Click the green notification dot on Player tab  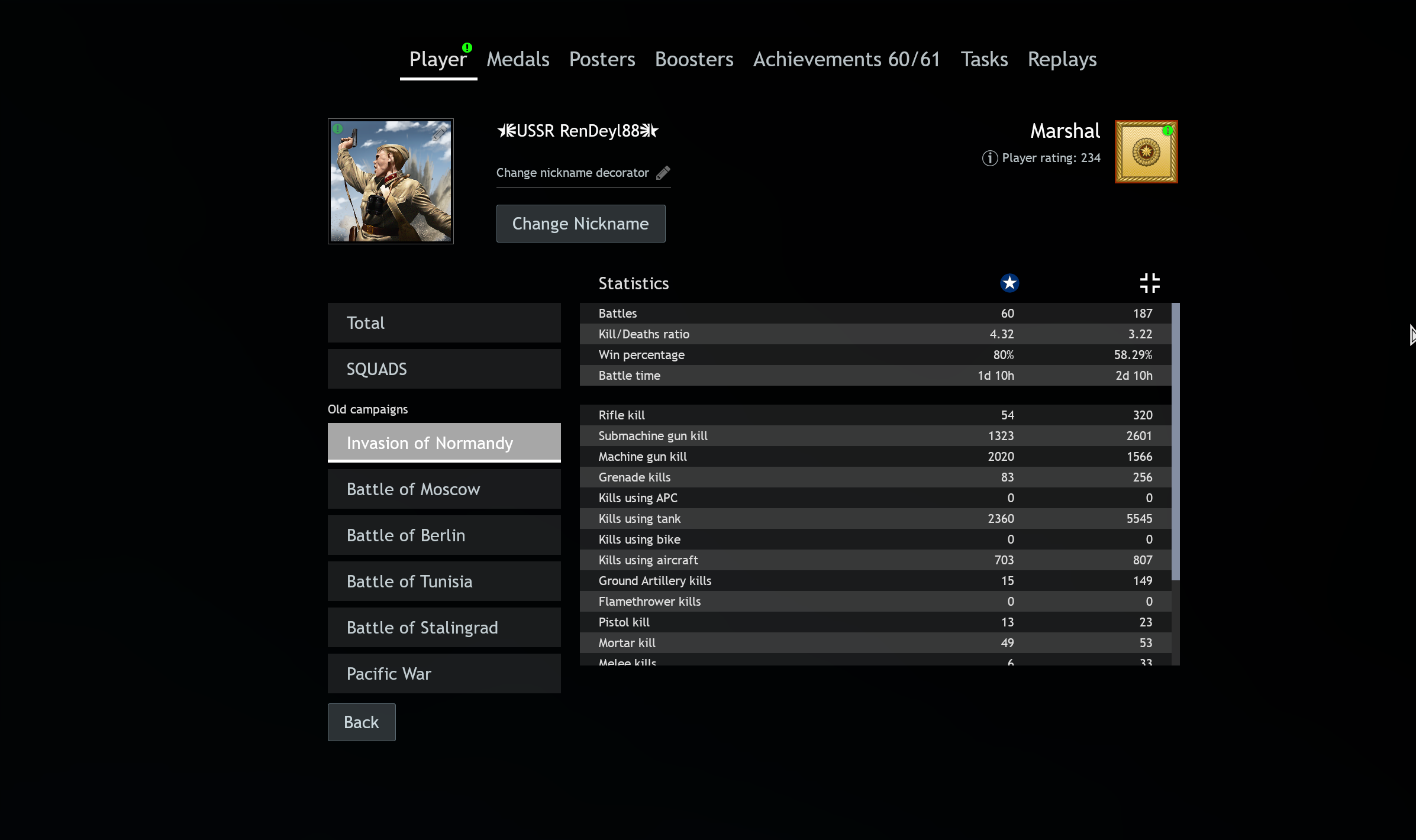[x=467, y=47]
